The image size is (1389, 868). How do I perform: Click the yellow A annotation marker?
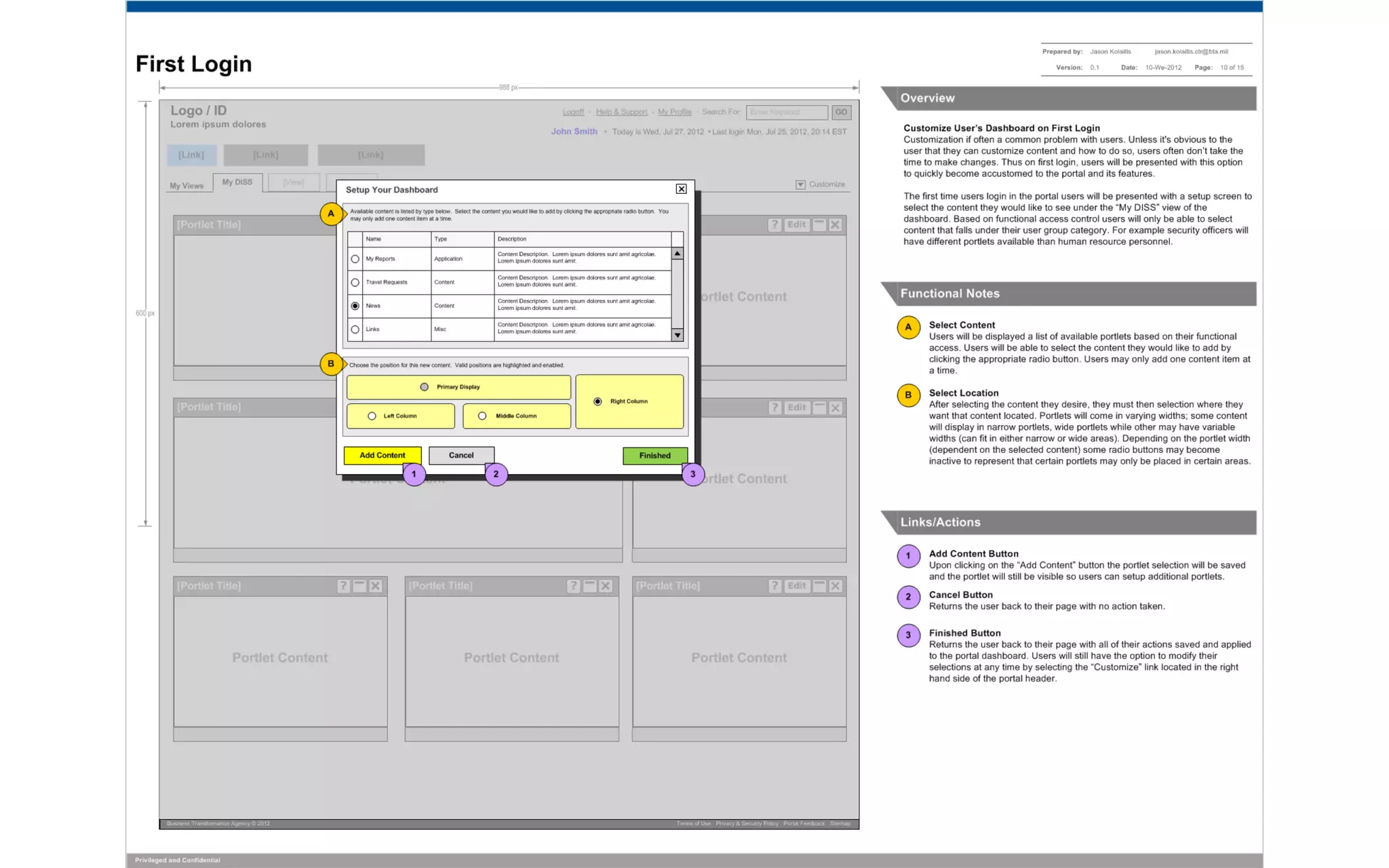coord(331,214)
